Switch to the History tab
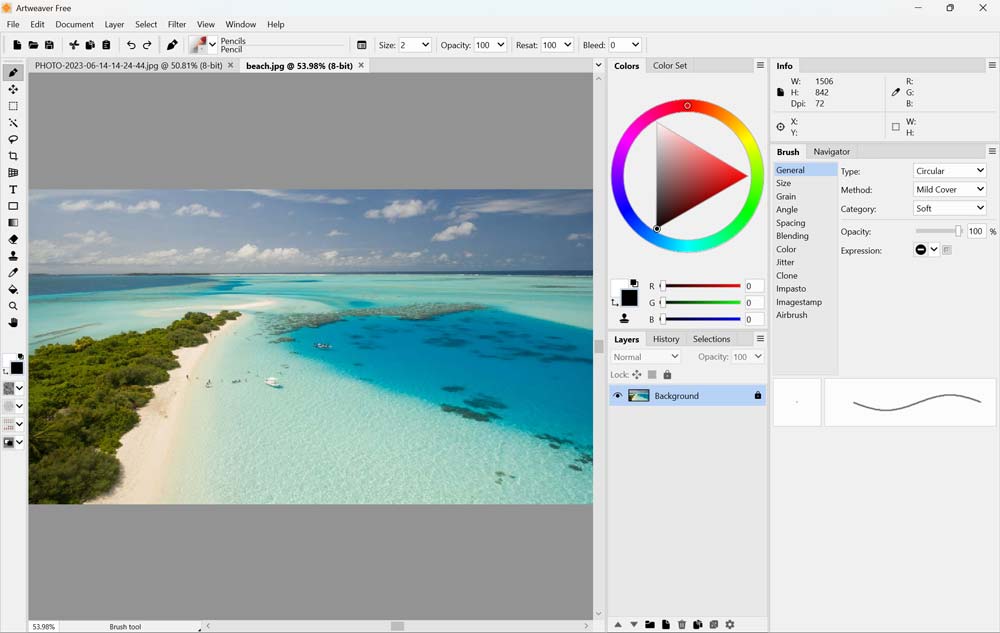 tap(666, 339)
